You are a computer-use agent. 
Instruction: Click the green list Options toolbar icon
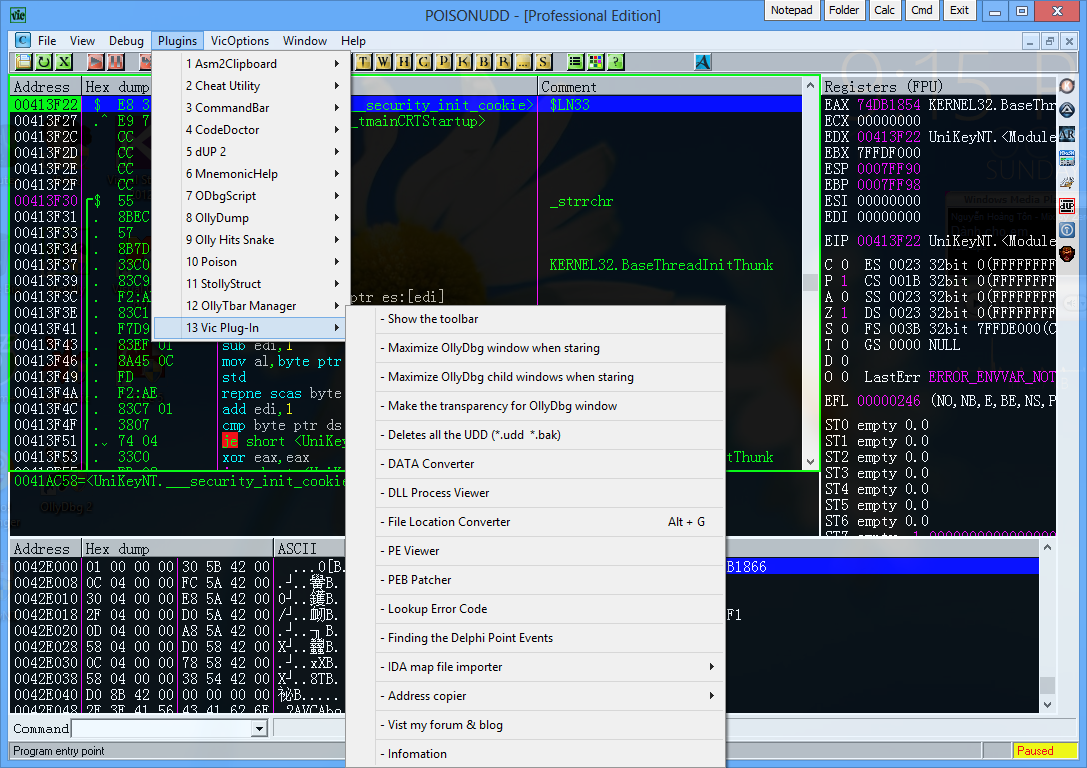pyautogui.click(x=575, y=62)
